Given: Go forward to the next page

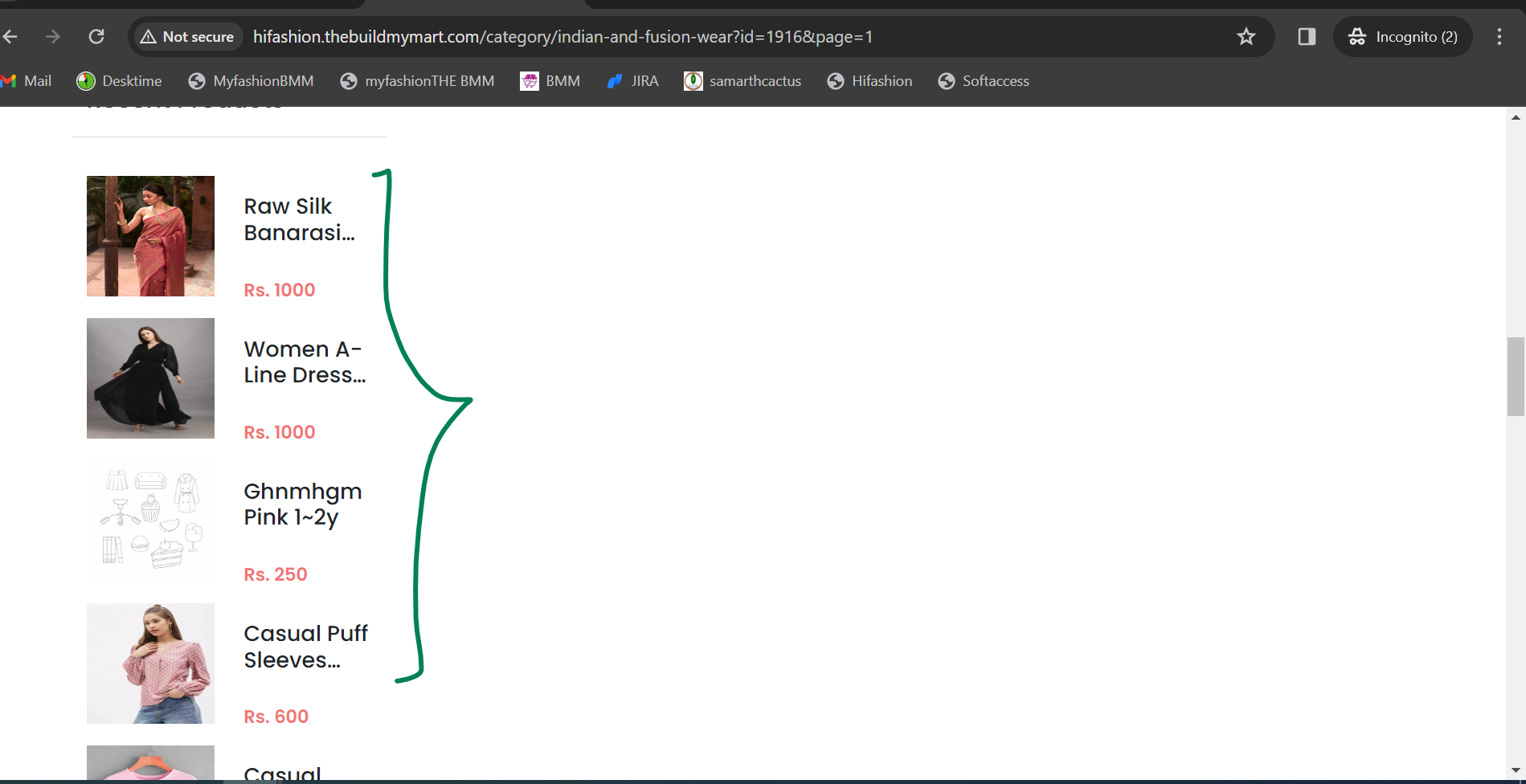Looking at the screenshot, I should coord(53,37).
